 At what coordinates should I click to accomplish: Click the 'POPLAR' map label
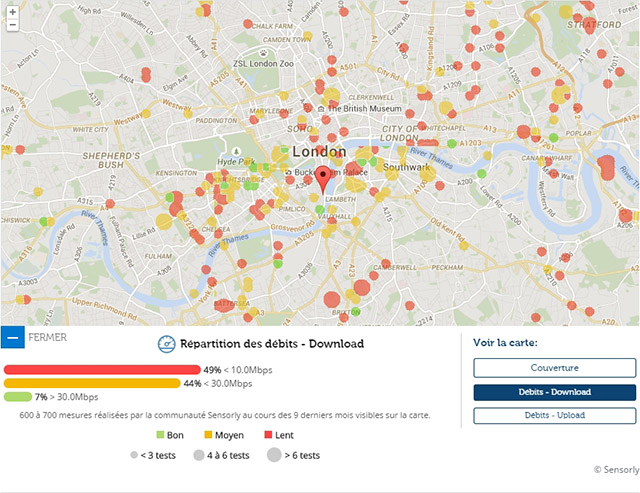[578, 133]
